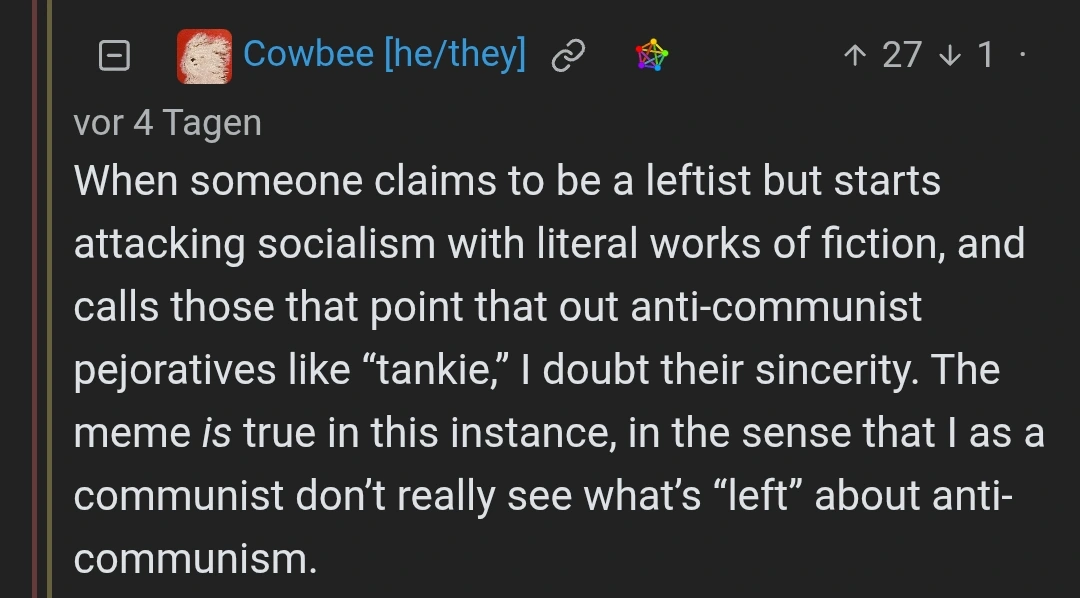
Task: Visit the Cowbee [he/they] user profile
Action: coord(384,54)
